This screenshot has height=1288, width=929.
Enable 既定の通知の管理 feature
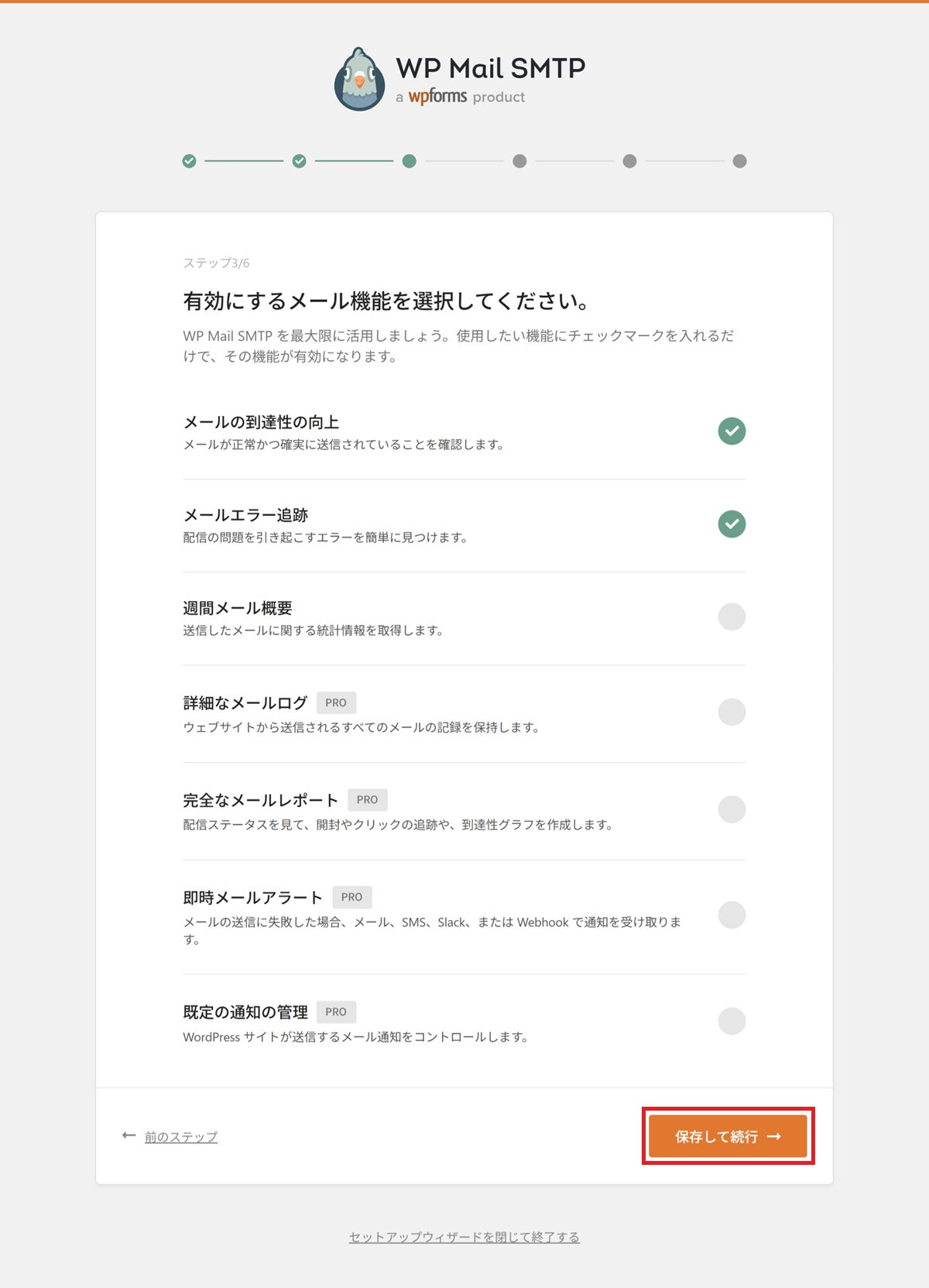(732, 1021)
